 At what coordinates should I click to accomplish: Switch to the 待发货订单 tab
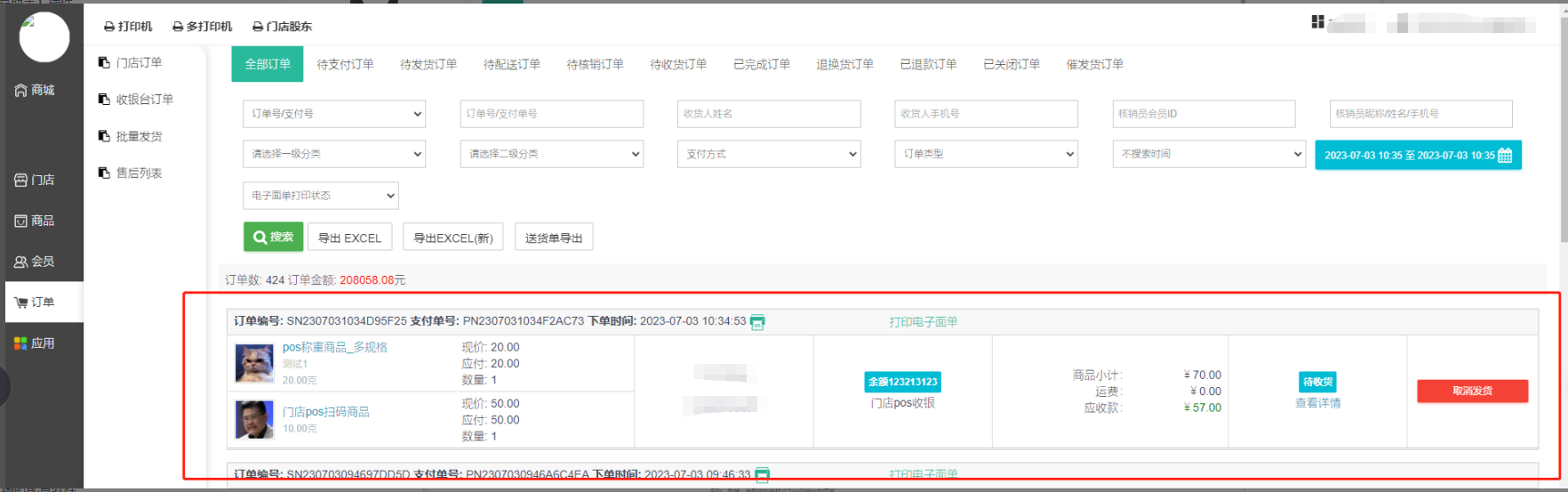tap(428, 64)
